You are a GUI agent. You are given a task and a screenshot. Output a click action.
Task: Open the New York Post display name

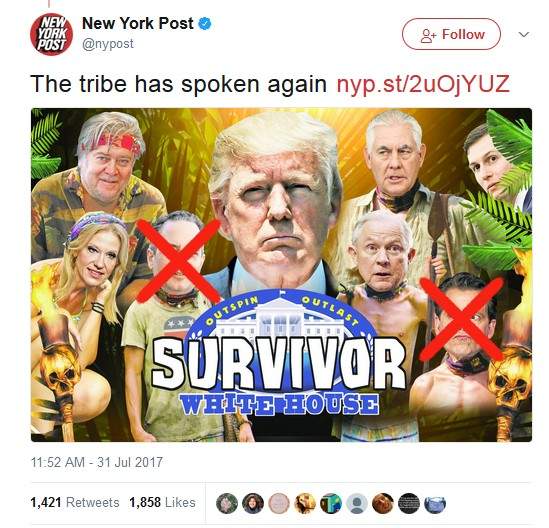[x=138, y=23]
